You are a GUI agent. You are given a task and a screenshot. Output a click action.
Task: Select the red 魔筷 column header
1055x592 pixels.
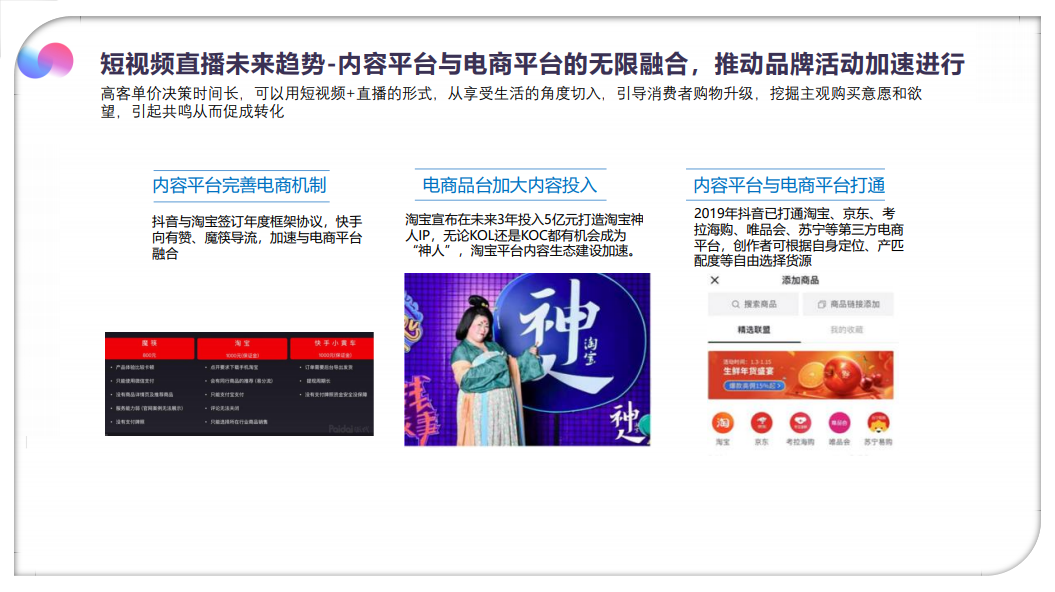point(149,348)
